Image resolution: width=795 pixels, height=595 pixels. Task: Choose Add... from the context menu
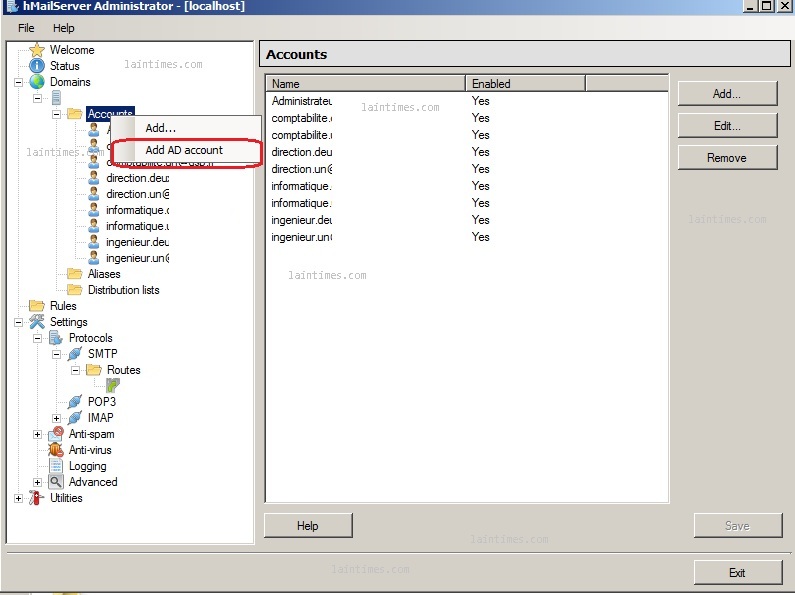click(186, 128)
